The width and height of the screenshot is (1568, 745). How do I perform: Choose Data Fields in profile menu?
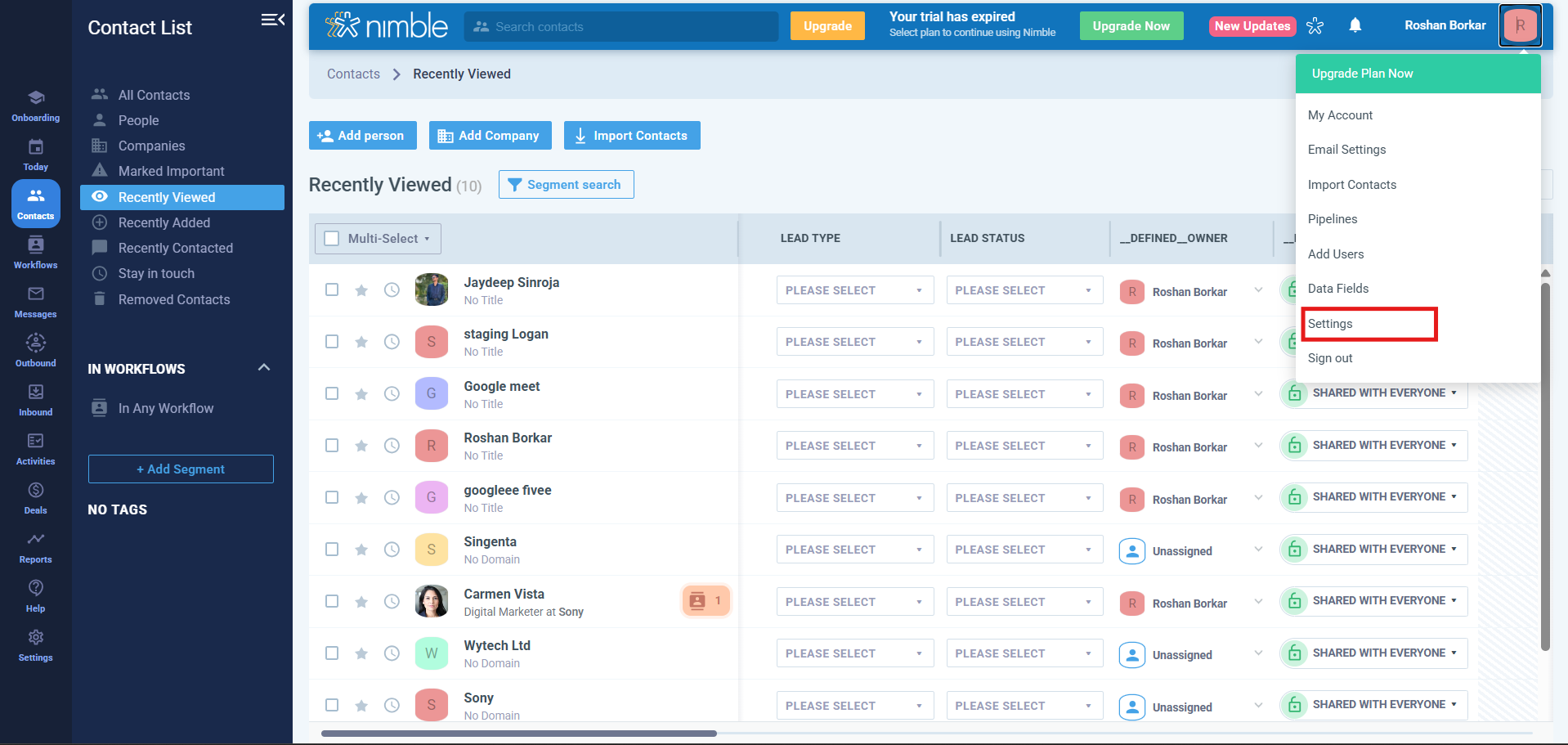coord(1338,289)
